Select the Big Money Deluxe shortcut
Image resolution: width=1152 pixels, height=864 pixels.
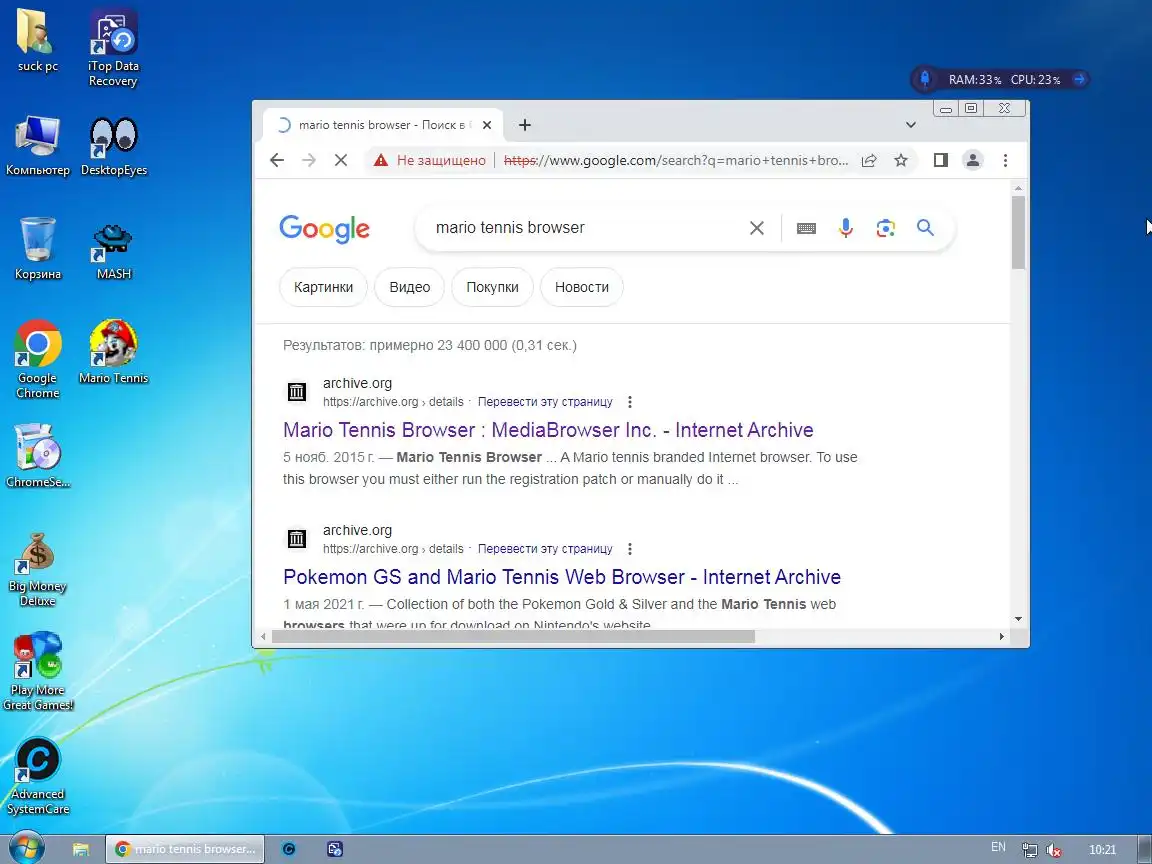(37, 569)
